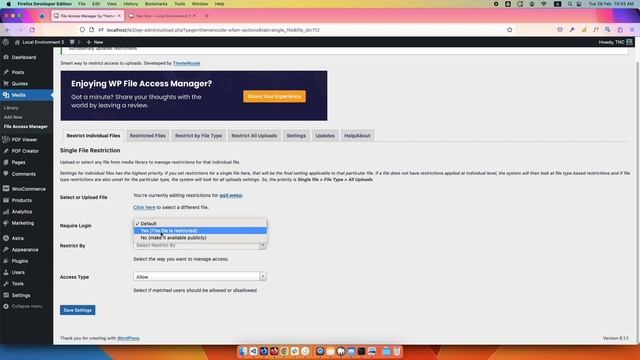640x360 pixels.
Task: Click the 'Howdy, TNC' account menu
Action: pos(615,42)
